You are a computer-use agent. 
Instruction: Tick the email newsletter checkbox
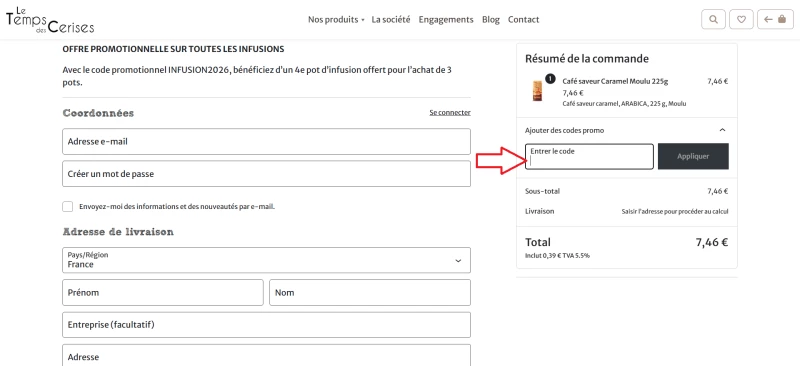pos(67,206)
